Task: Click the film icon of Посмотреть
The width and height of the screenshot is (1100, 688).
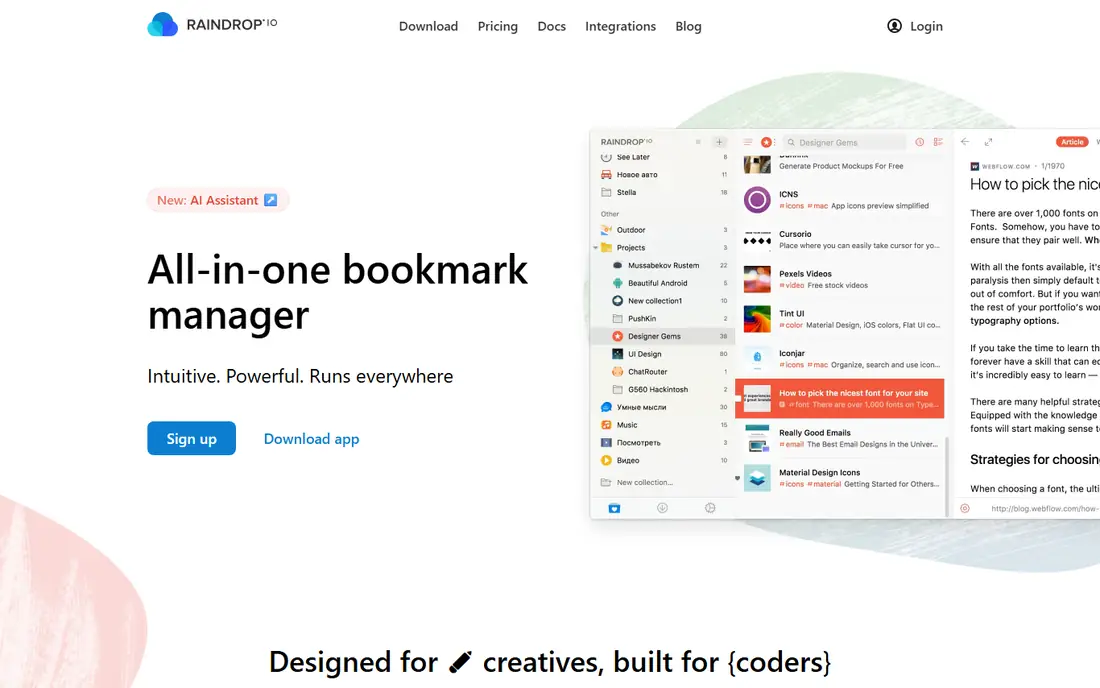Action: tap(606, 443)
